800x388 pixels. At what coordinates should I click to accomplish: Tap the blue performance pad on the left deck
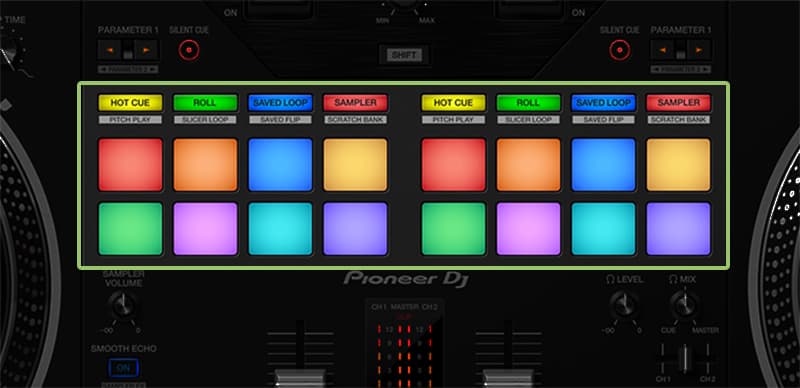coord(280,165)
